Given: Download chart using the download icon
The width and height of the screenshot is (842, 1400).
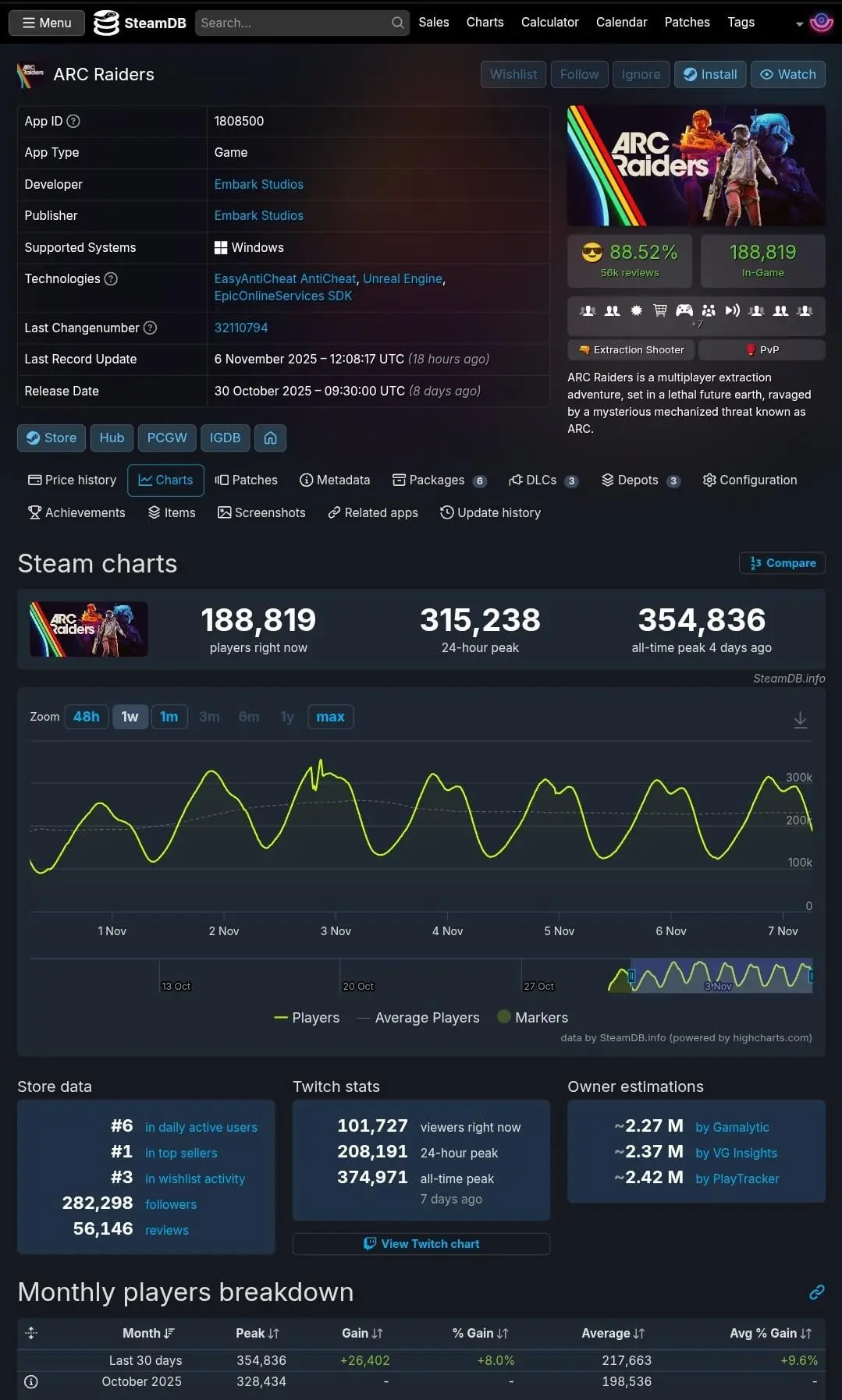Looking at the screenshot, I should tap(800, 720).
